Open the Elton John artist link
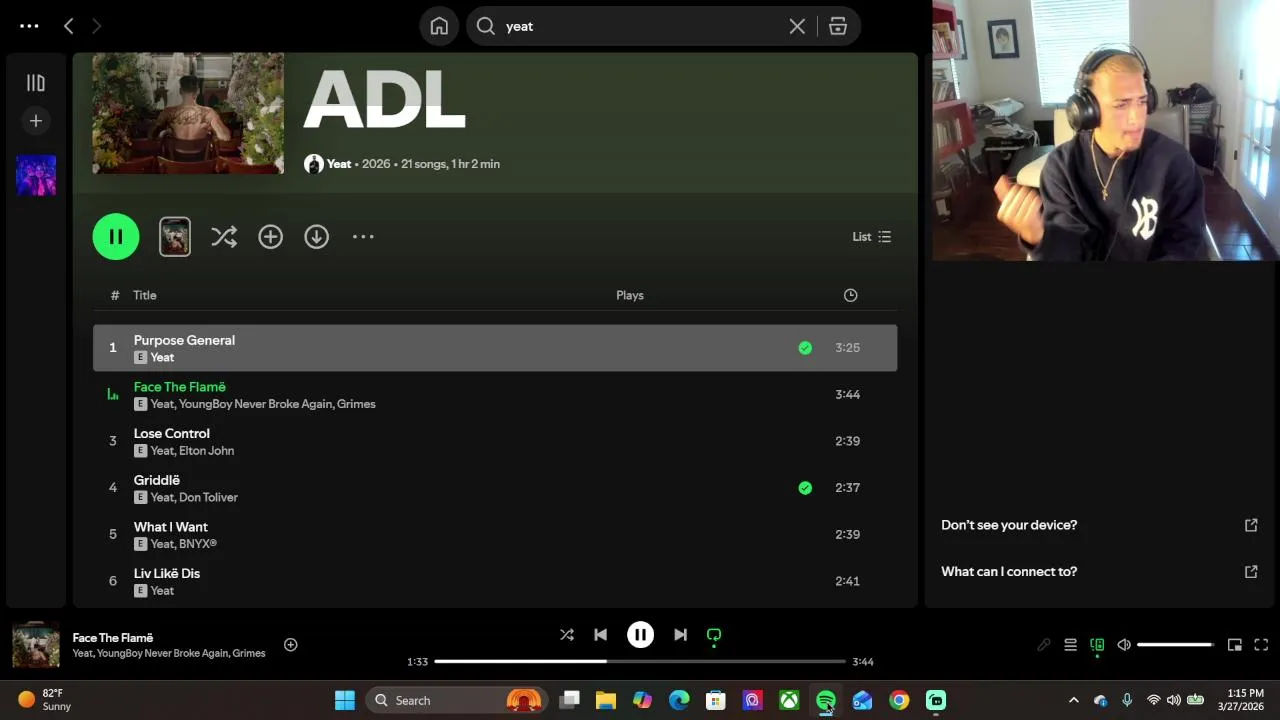Screen dimensions: 1280x720 pos(207,451)
